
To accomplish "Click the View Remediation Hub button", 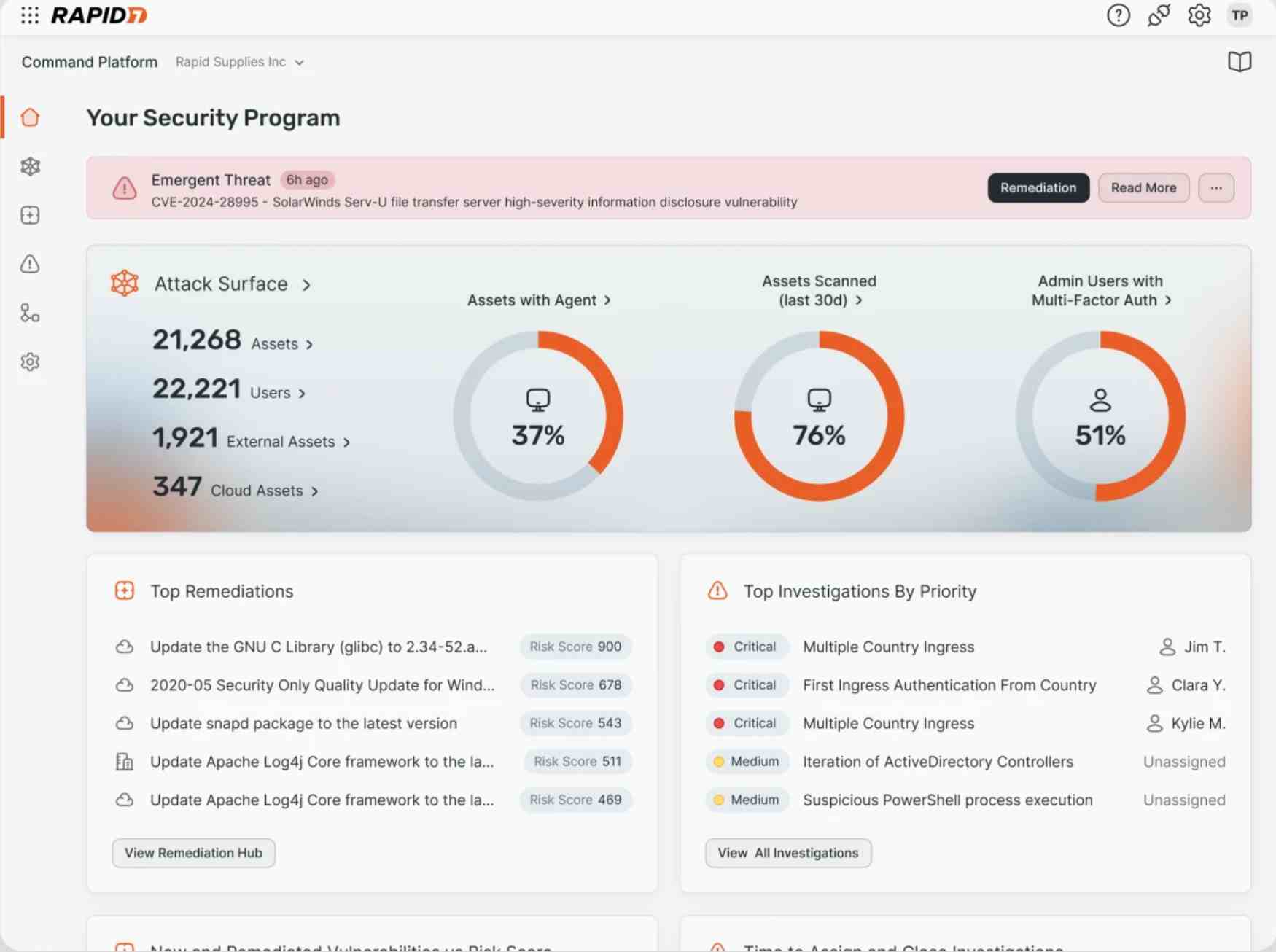I will tap(193, 853).
